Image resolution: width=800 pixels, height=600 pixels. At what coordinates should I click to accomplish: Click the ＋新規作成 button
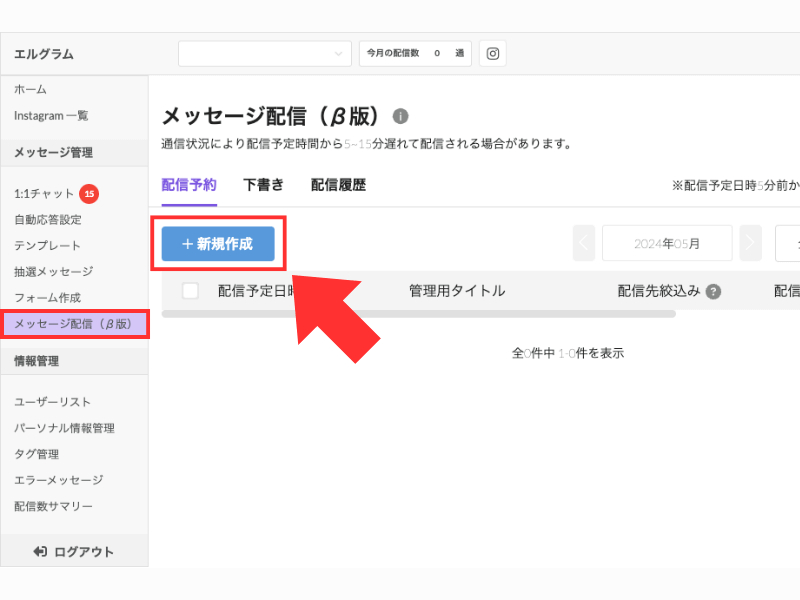click(x=218, y=244)
